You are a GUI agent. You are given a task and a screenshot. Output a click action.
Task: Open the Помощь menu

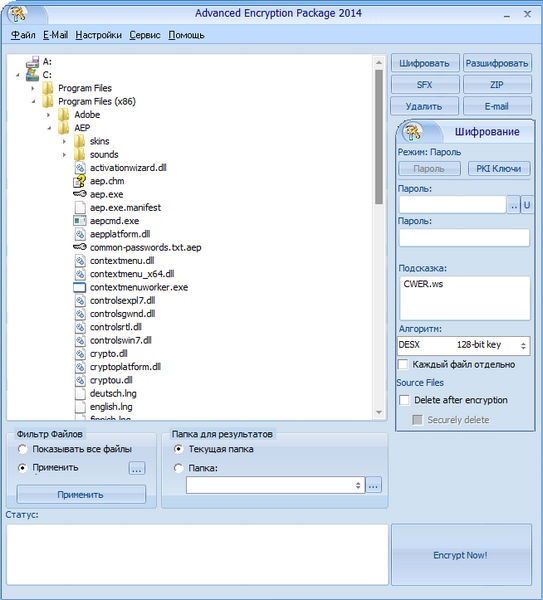(186, 35)
